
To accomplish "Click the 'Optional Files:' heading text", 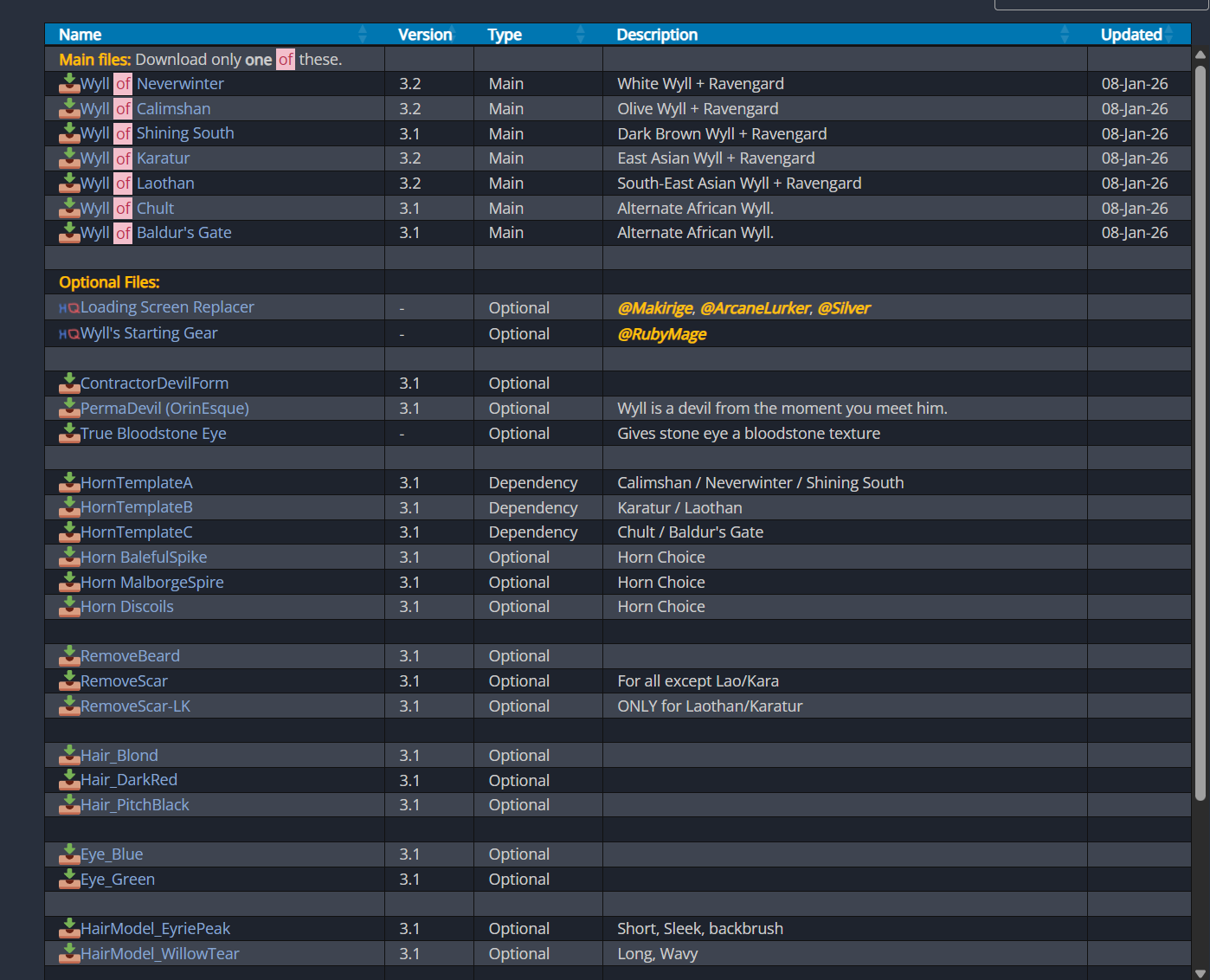I will click(x=109, y=282).
